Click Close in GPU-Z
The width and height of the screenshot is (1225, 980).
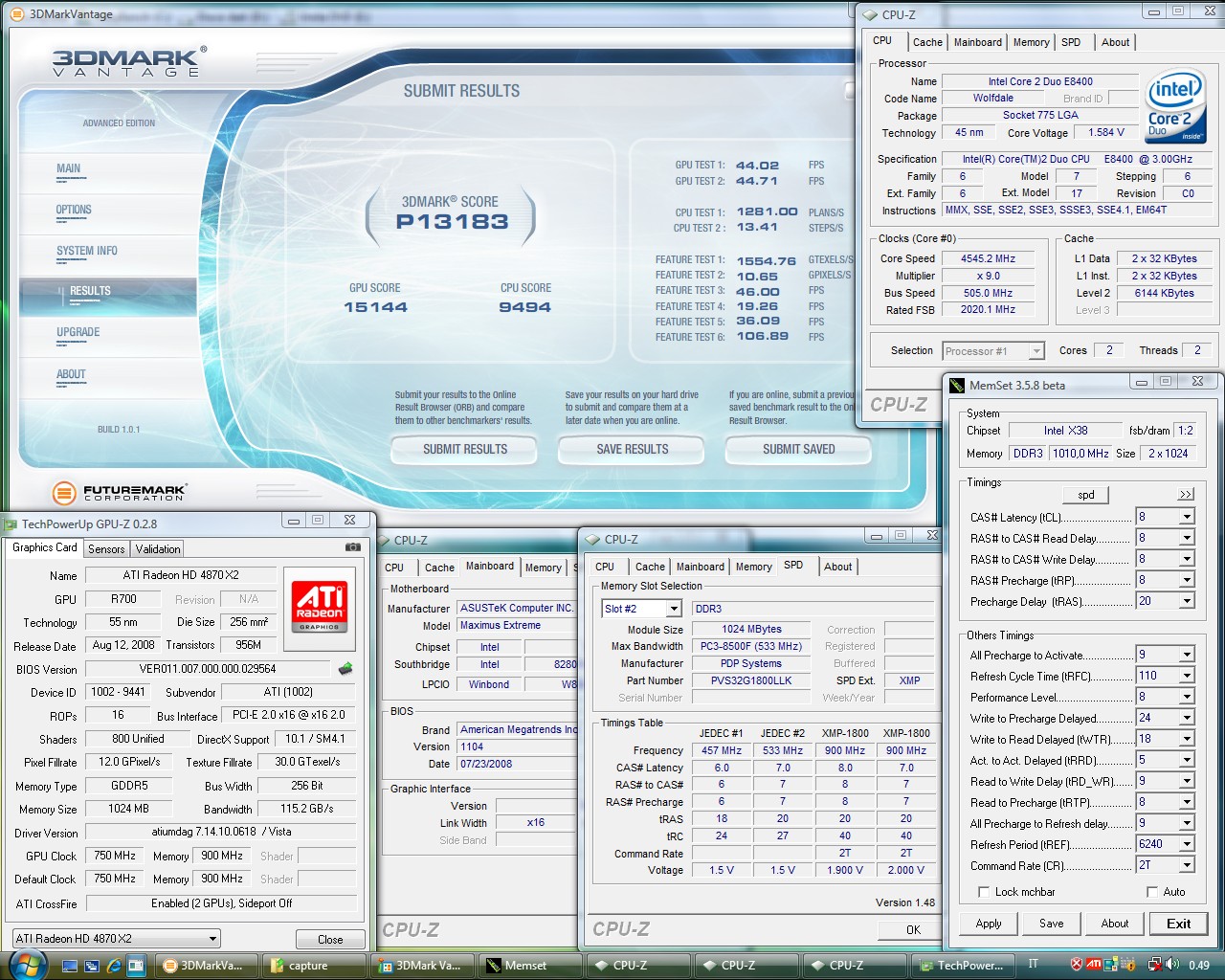330,940
